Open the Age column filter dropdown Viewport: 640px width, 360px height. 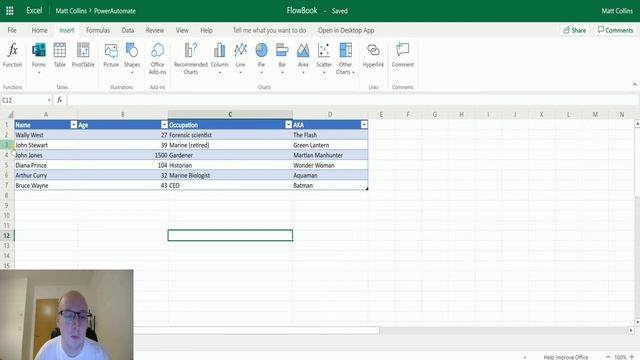click(x=164, y=124)
